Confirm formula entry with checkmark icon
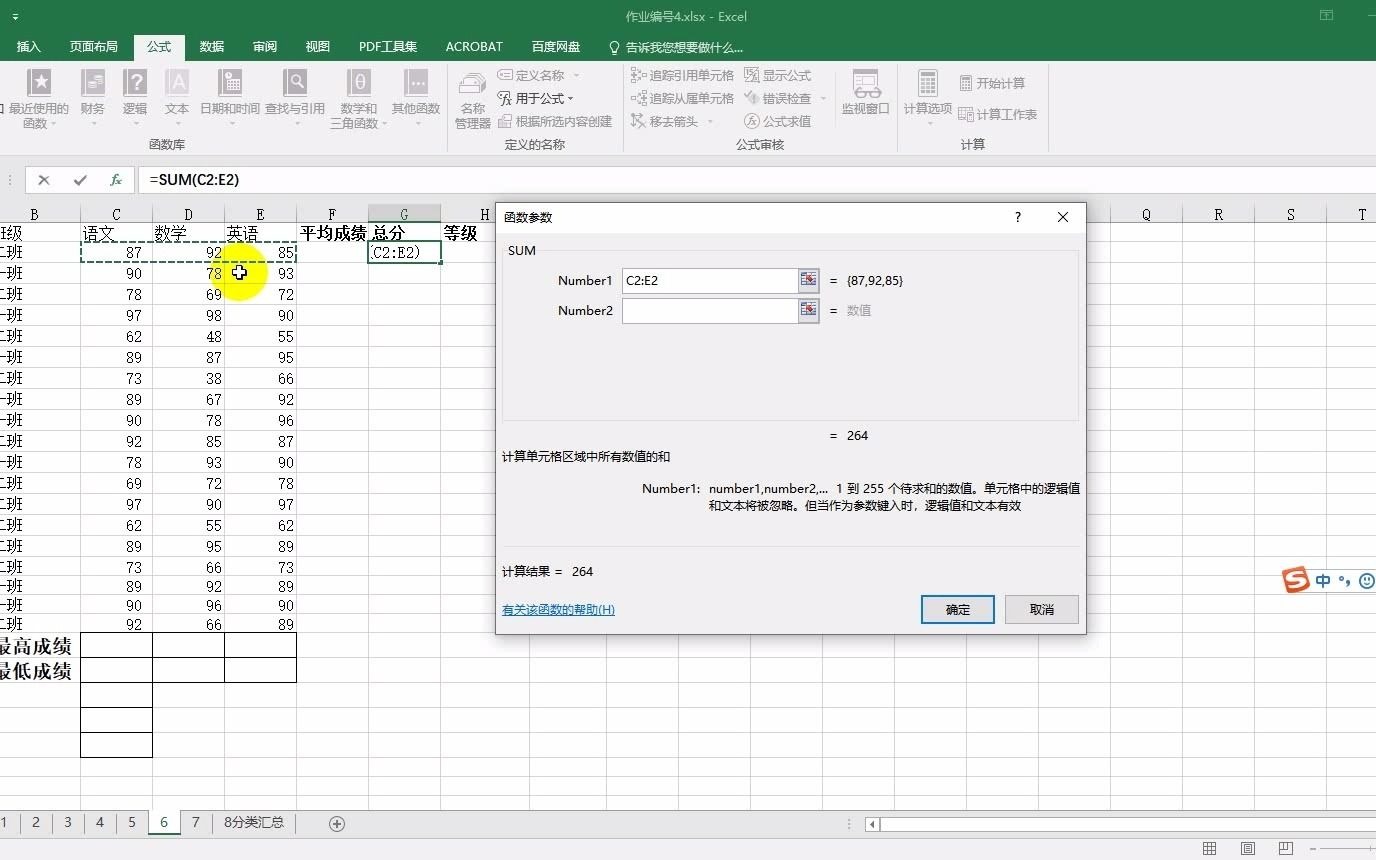The width and height of the screenshot is (1376, 860). [80, 180]
